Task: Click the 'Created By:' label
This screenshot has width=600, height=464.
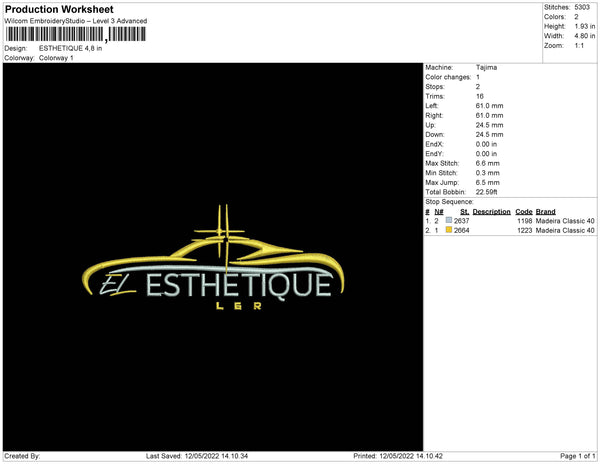Action: (x=22, y=456)
